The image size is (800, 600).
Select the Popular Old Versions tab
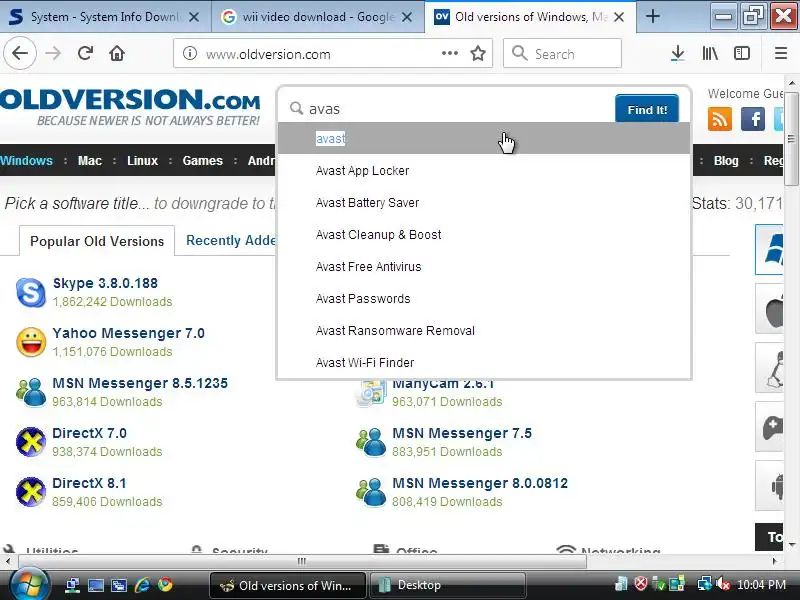coord(97,241)
